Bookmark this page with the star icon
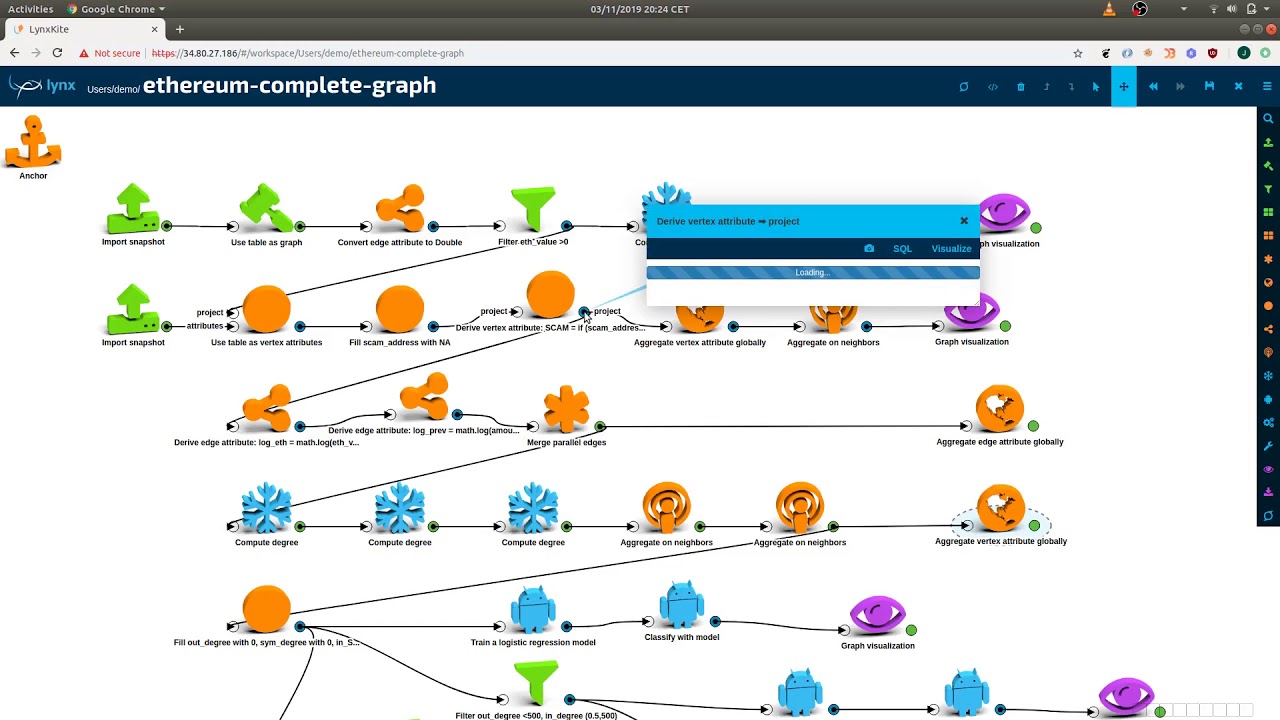 pos(1077,53)
